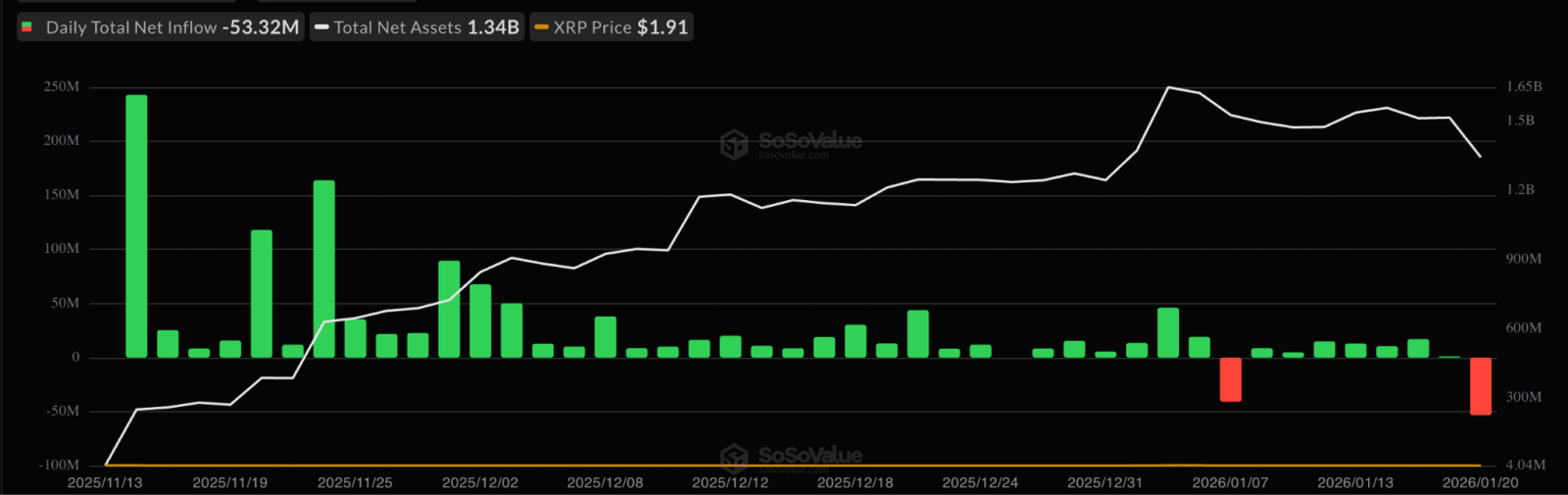1568x495 pixels.
Task: Click the SoSoValue cube logo at chart top
Action: (734, 145)
